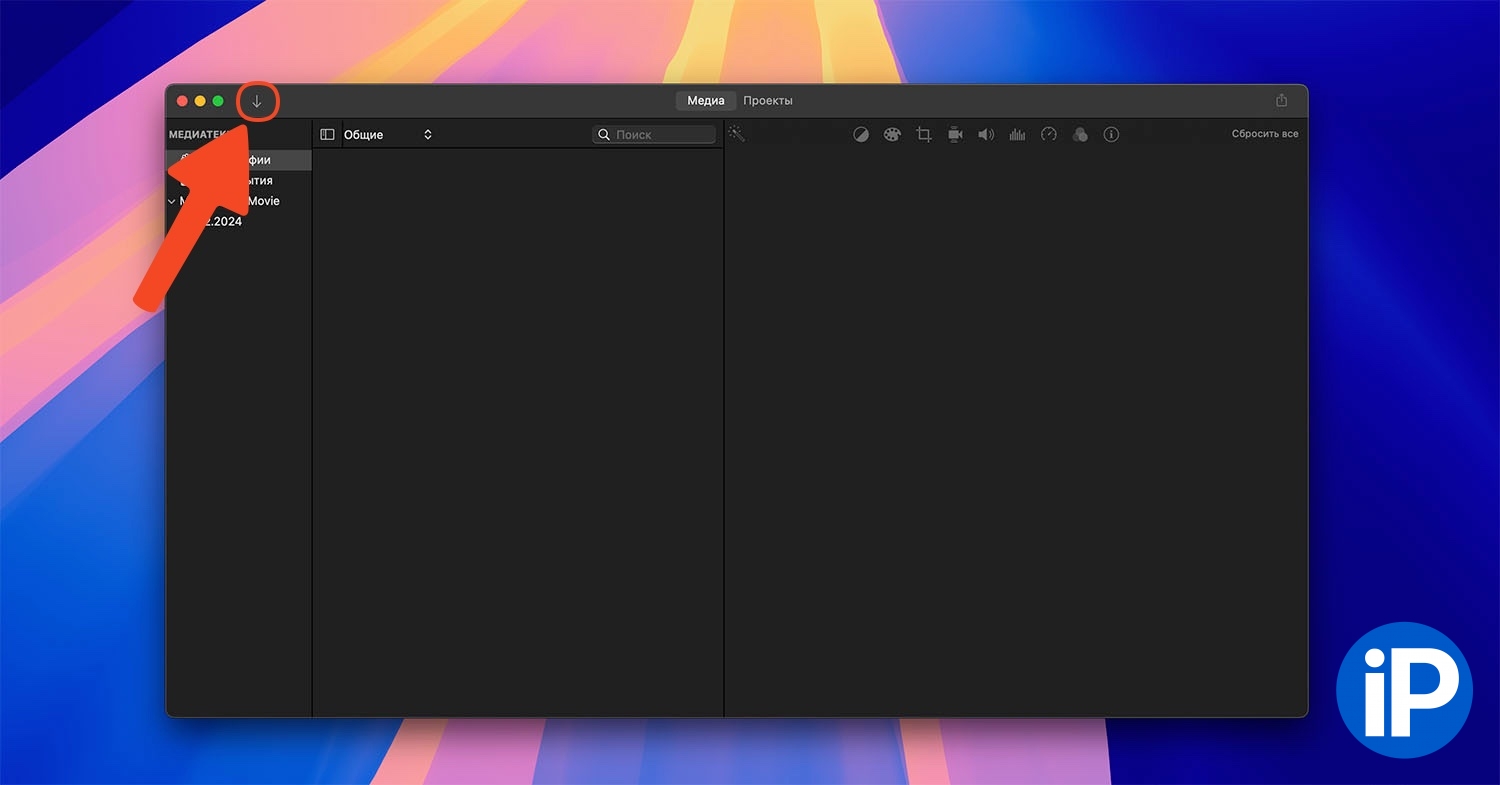
Task: Open the Speed gauge tool
Action: click(1048, 134)
